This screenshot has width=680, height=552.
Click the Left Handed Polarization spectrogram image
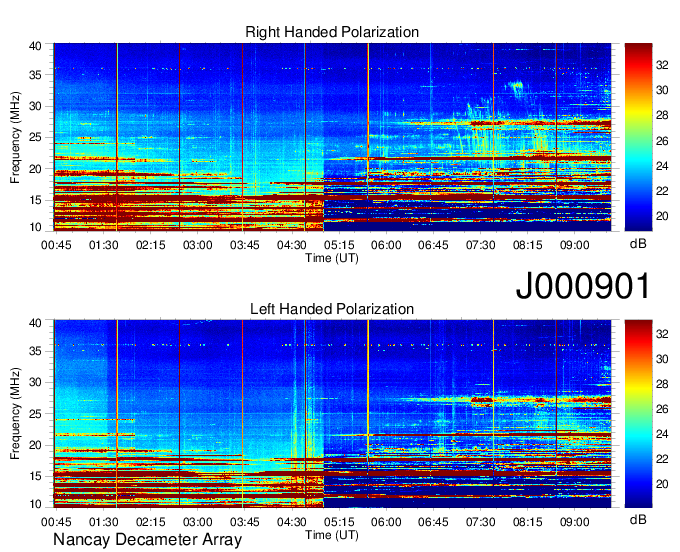(332, 414)
